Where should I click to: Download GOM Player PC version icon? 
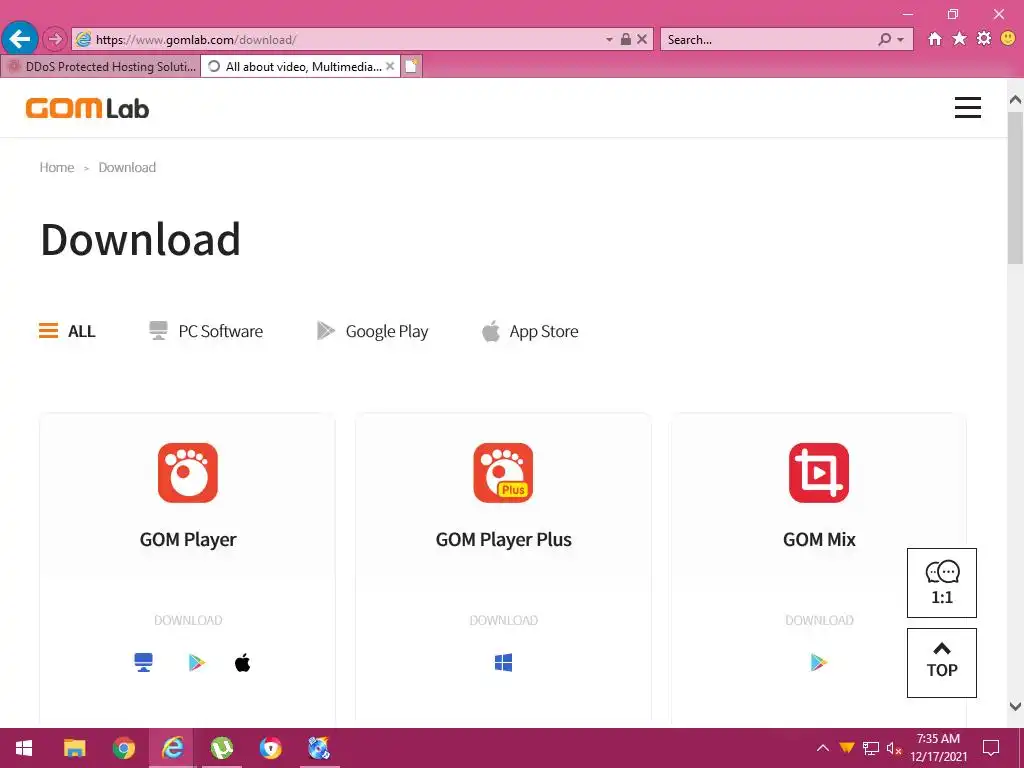point(143,662)
